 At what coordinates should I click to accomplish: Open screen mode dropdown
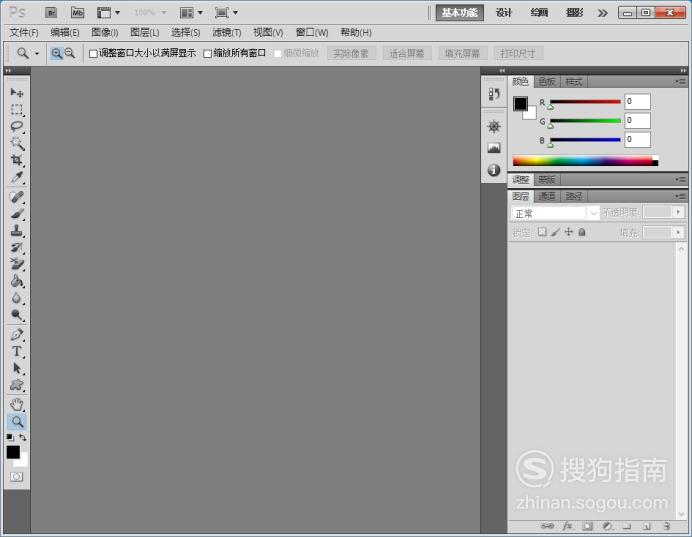pos(226,13)
